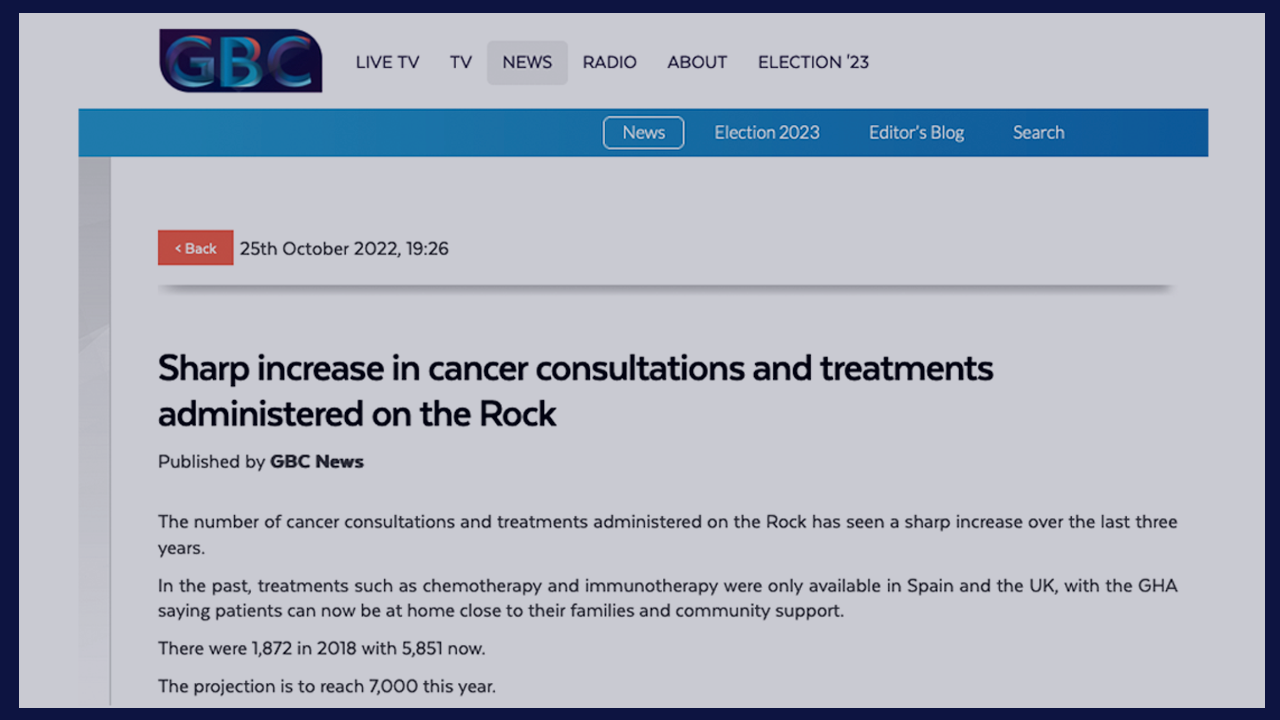Select TV in the top navigation
Screen dimensions: 1280x720
point(460,62)
